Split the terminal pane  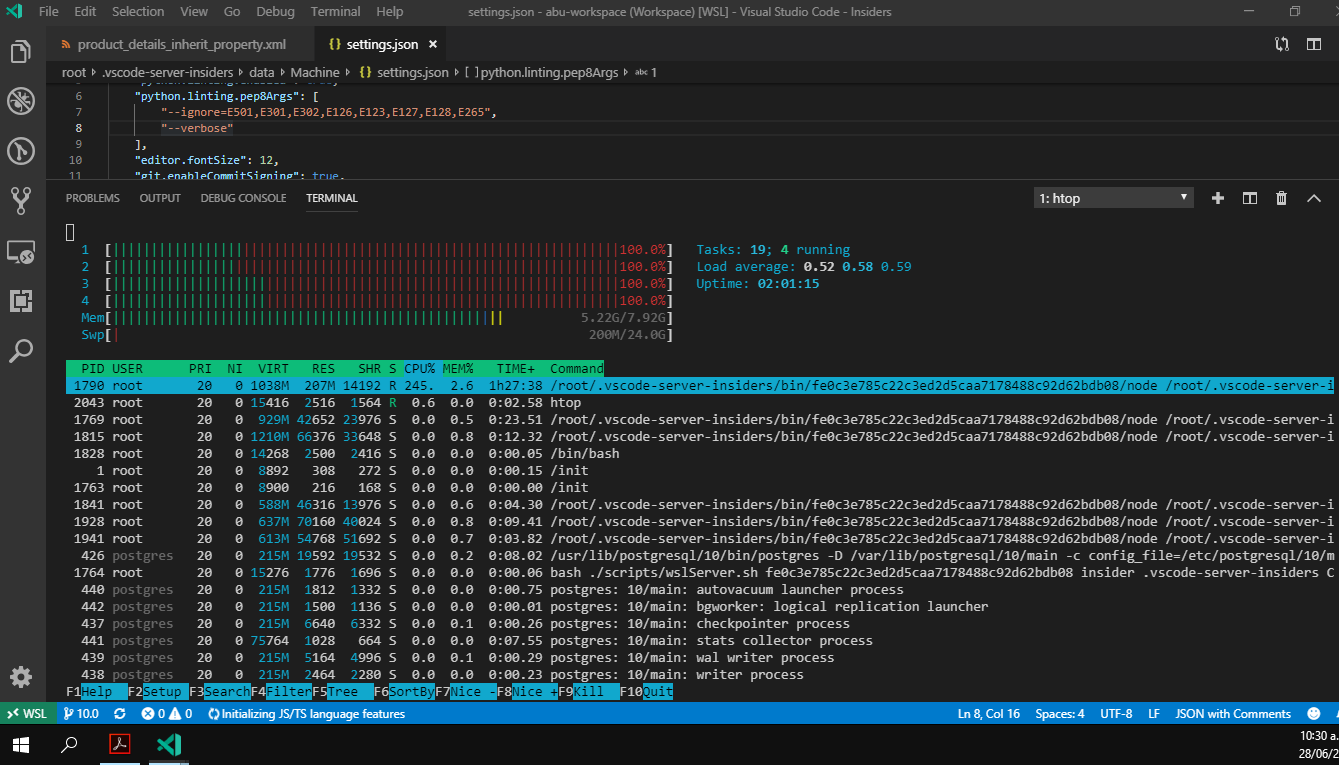[1249, 198]
